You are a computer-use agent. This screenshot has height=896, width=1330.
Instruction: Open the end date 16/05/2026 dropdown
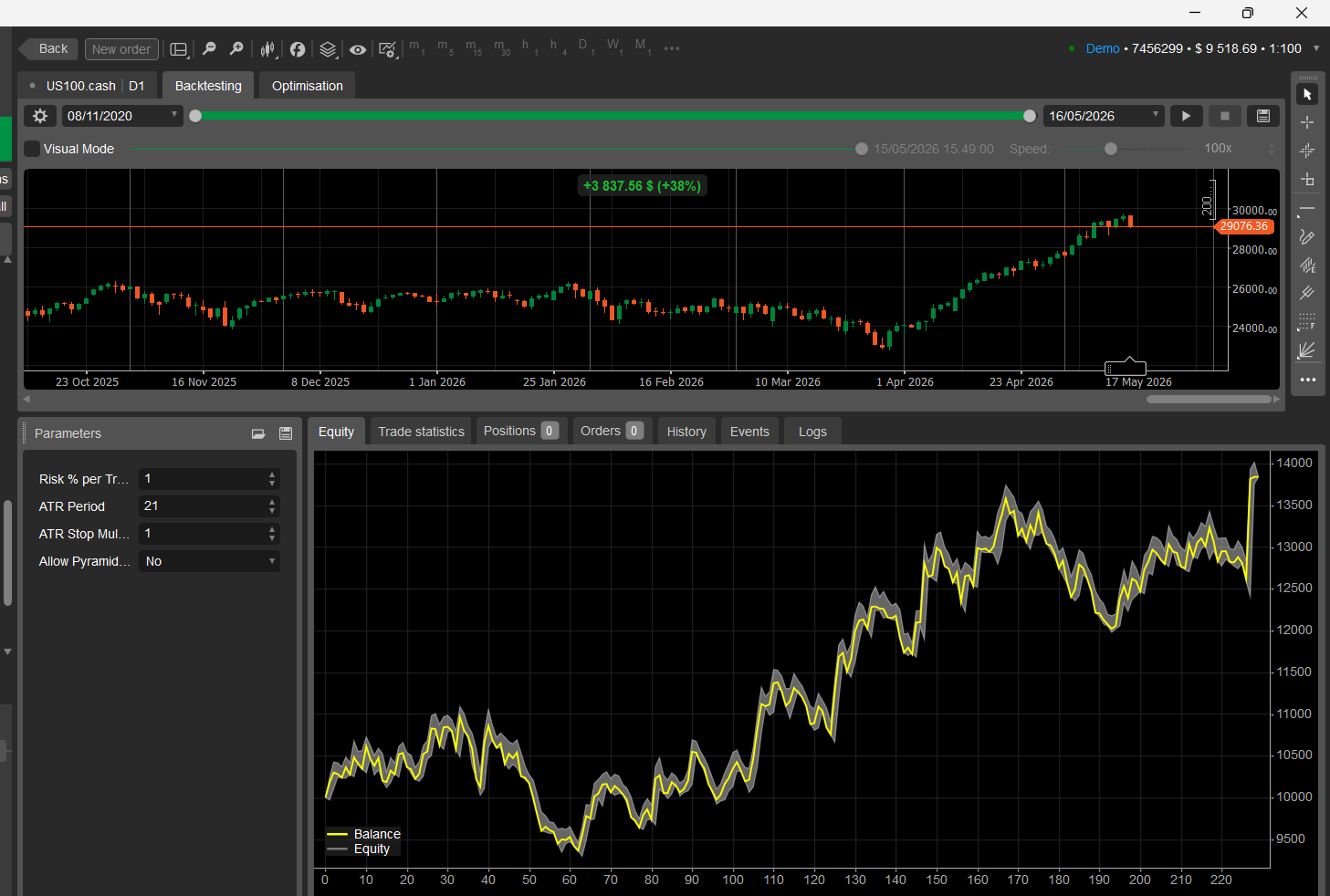(1104, 116)
